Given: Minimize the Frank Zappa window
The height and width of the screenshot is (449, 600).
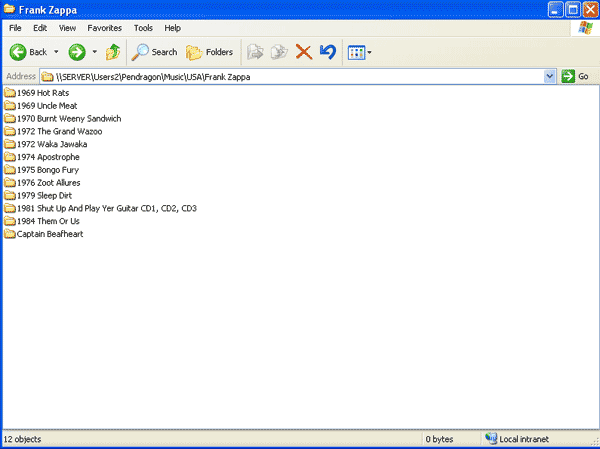Looking at the screenshot, I should coord(556,10).
